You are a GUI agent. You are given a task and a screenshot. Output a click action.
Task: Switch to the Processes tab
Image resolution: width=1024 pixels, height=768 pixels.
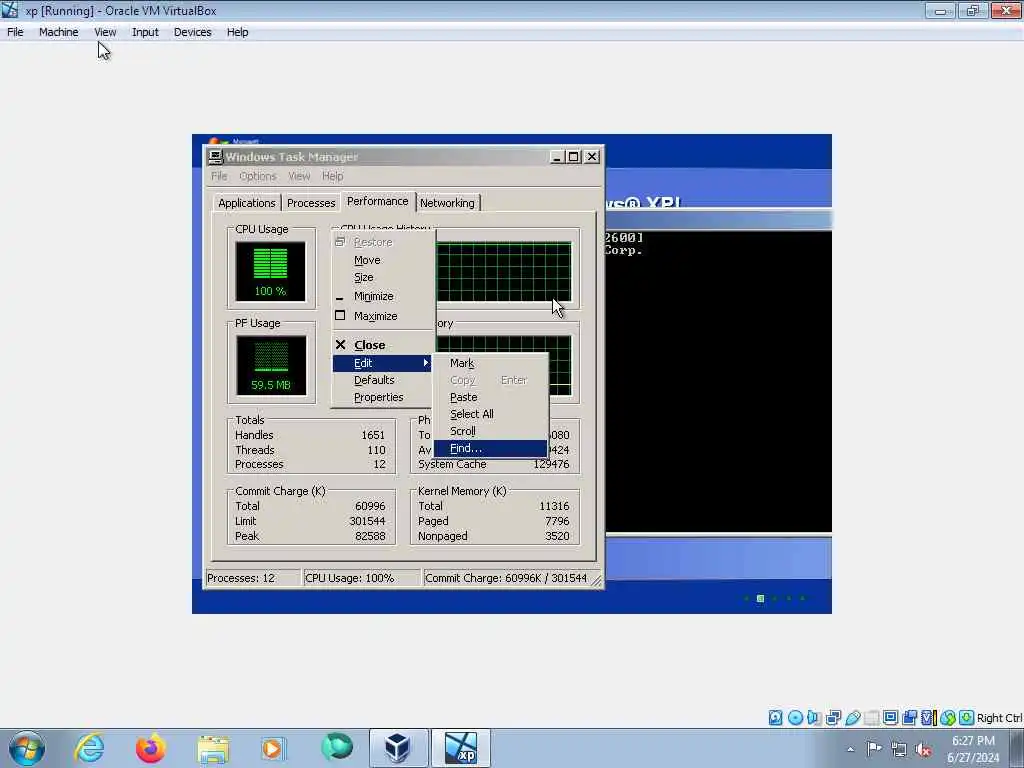[311, 203]
